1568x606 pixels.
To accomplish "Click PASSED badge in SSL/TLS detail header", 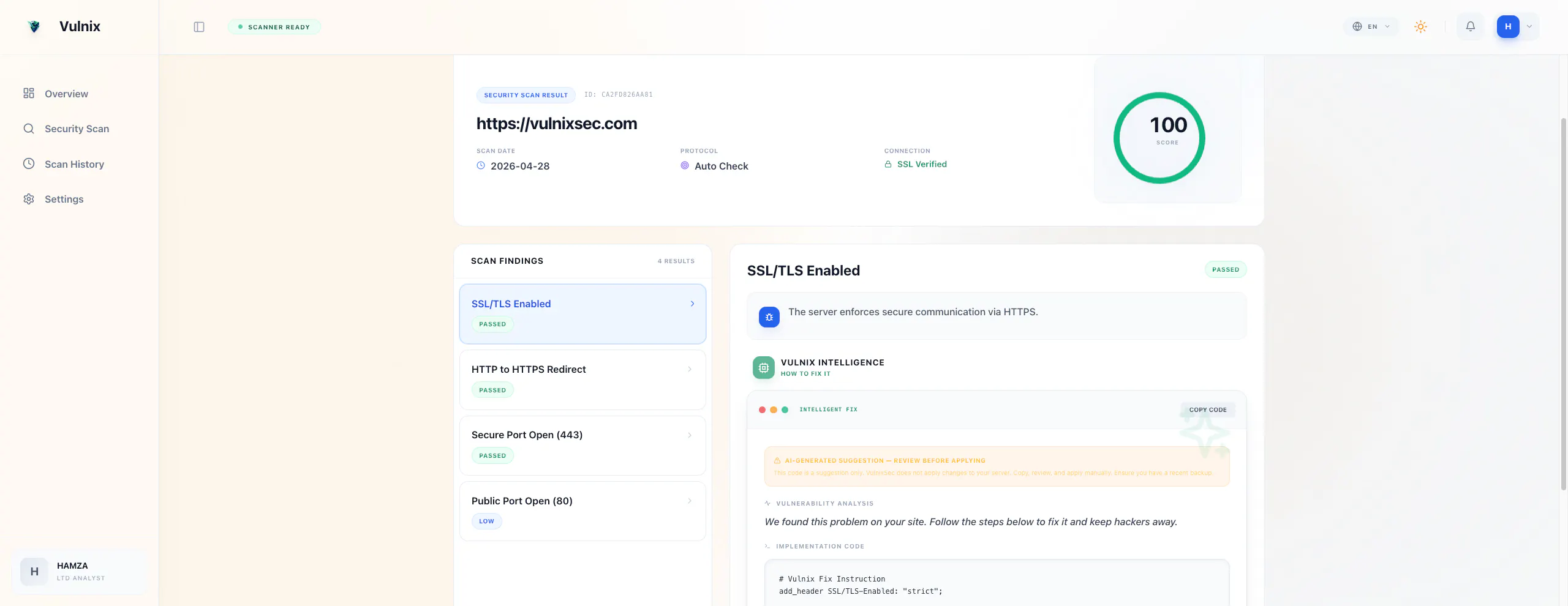I will tap(1226, 269).
